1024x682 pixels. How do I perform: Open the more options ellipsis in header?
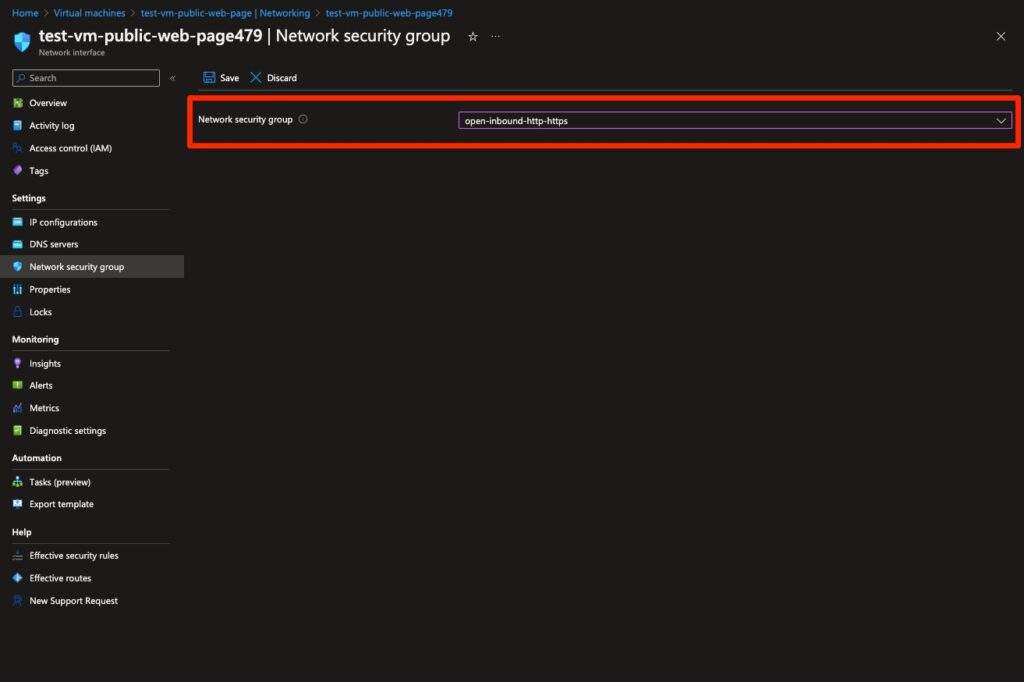pos(496,37)
